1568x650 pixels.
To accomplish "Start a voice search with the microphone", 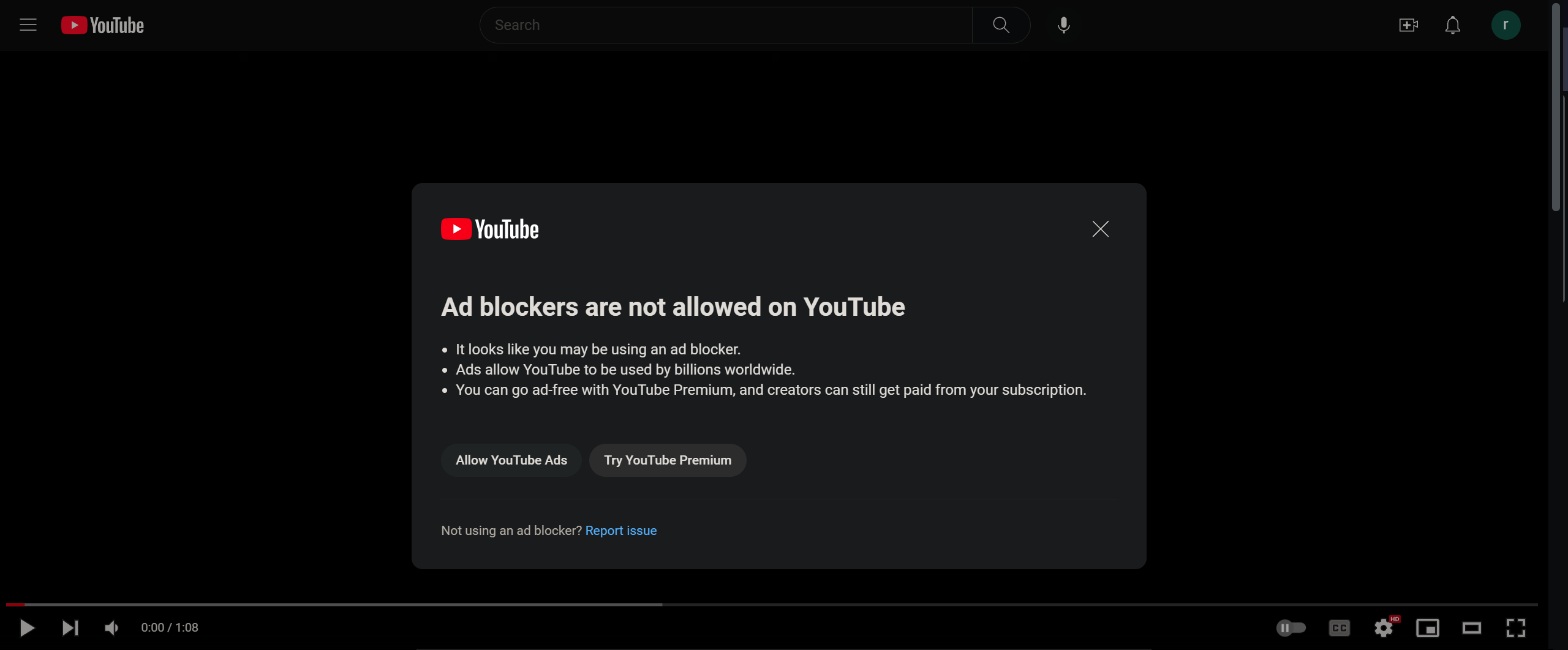I will click(1063, 24).
